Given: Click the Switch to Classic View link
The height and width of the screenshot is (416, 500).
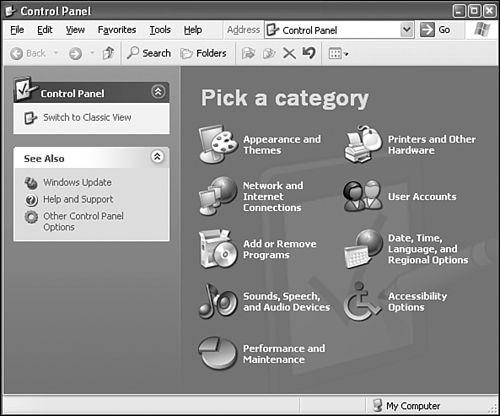Looking at the screenshot, I should (x=87, y=118).
